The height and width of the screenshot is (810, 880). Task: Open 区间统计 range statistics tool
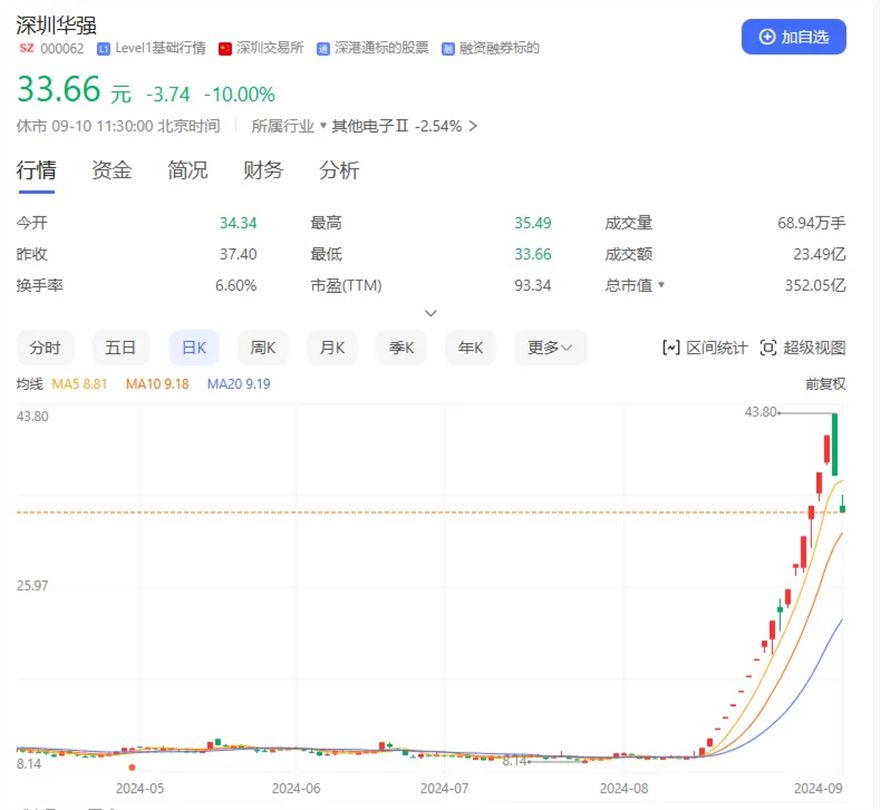point(705,348)
